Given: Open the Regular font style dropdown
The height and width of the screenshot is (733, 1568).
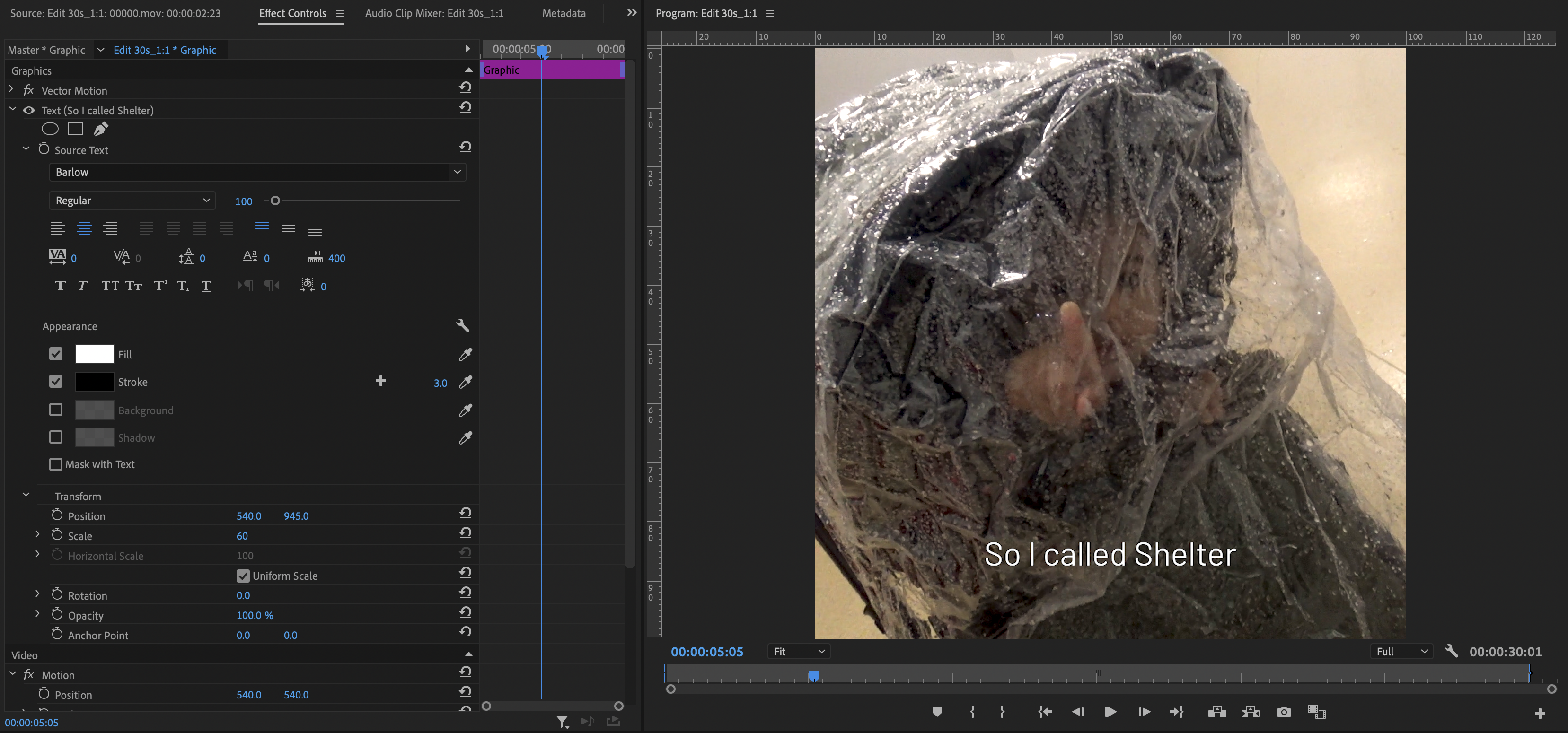Looking at the screenshot, I should (132, 201).
